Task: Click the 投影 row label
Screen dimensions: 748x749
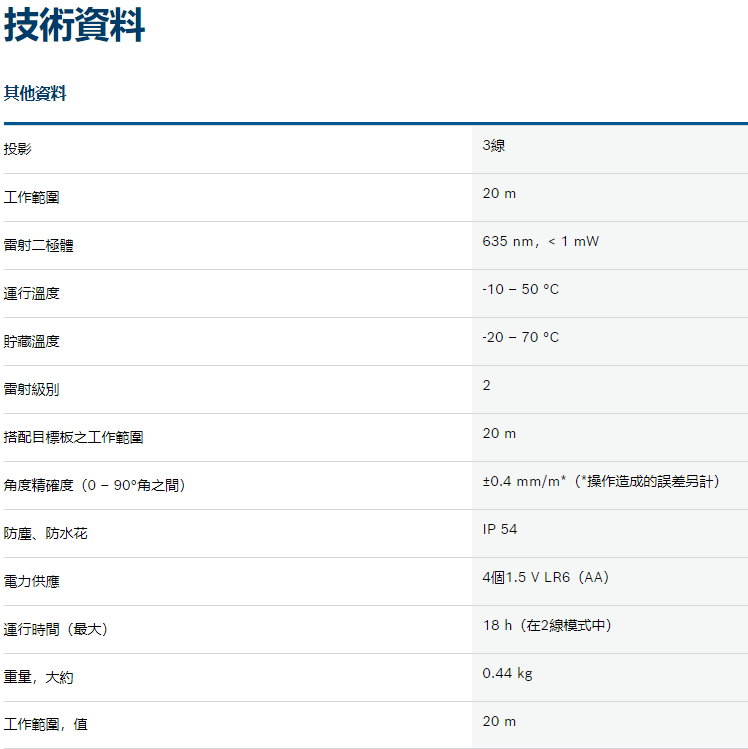Action: click(x=18, y=149)
